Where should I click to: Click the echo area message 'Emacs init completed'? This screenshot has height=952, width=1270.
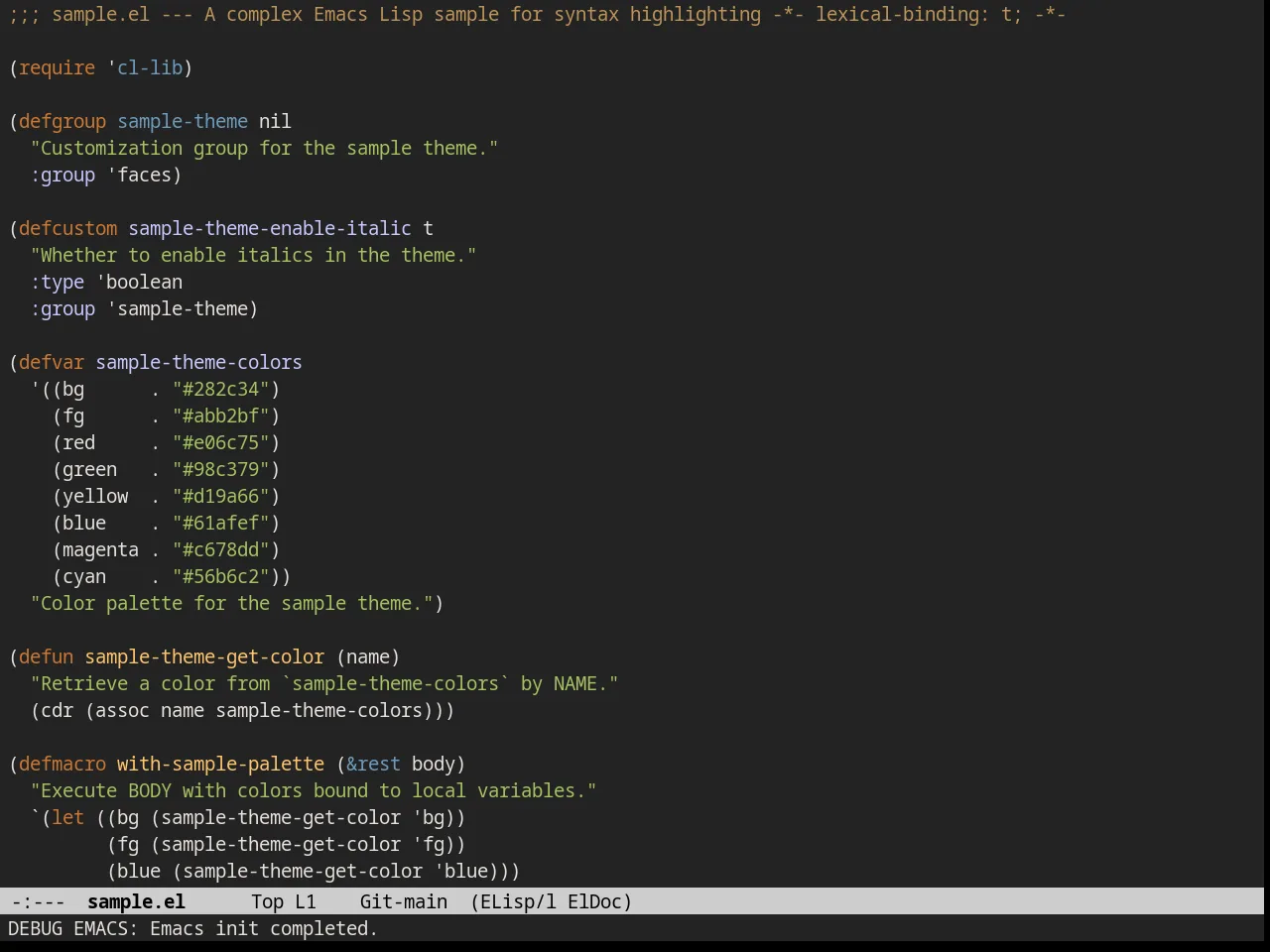pos(264,928)
